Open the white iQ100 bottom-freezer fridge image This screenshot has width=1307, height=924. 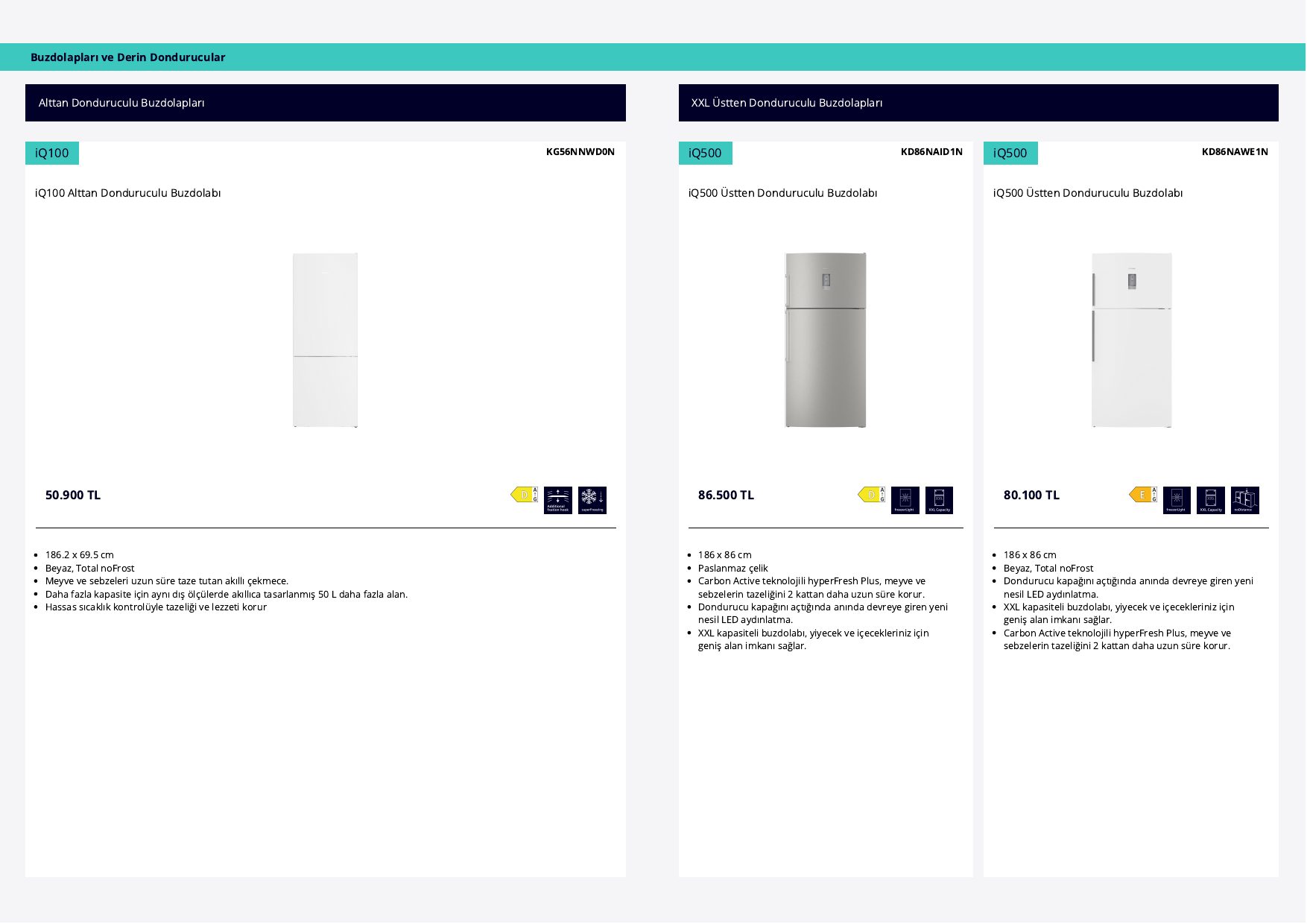point(325,341)
